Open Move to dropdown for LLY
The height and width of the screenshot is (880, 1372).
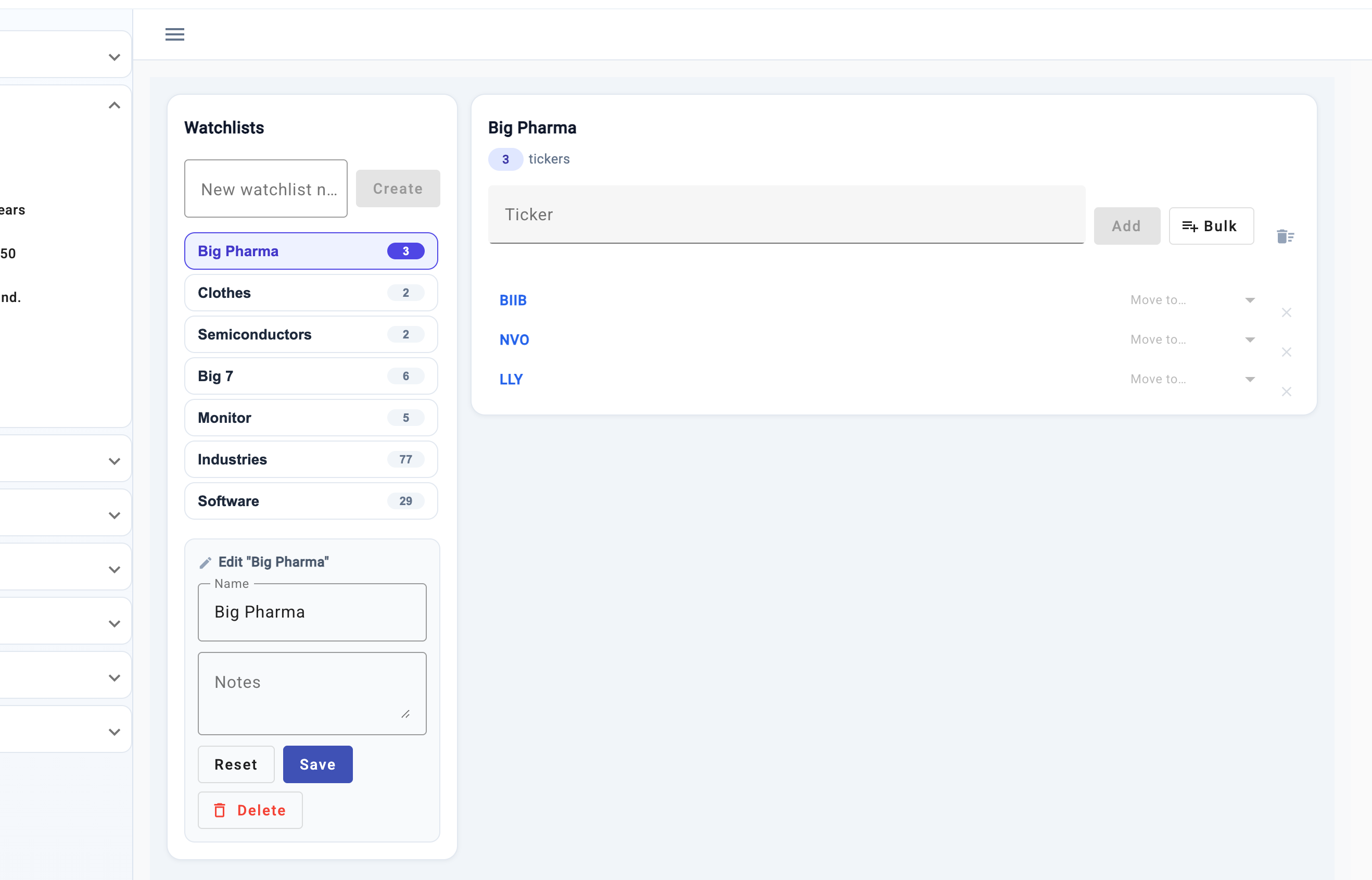click(x=1191, y=379)
